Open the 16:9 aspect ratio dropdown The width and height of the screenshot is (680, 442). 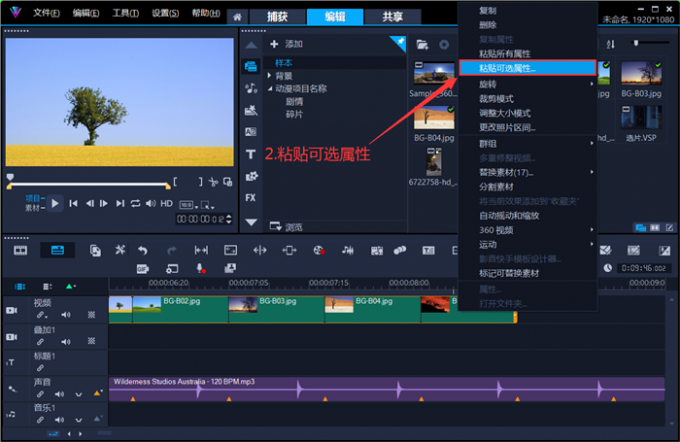coord(189,205)
